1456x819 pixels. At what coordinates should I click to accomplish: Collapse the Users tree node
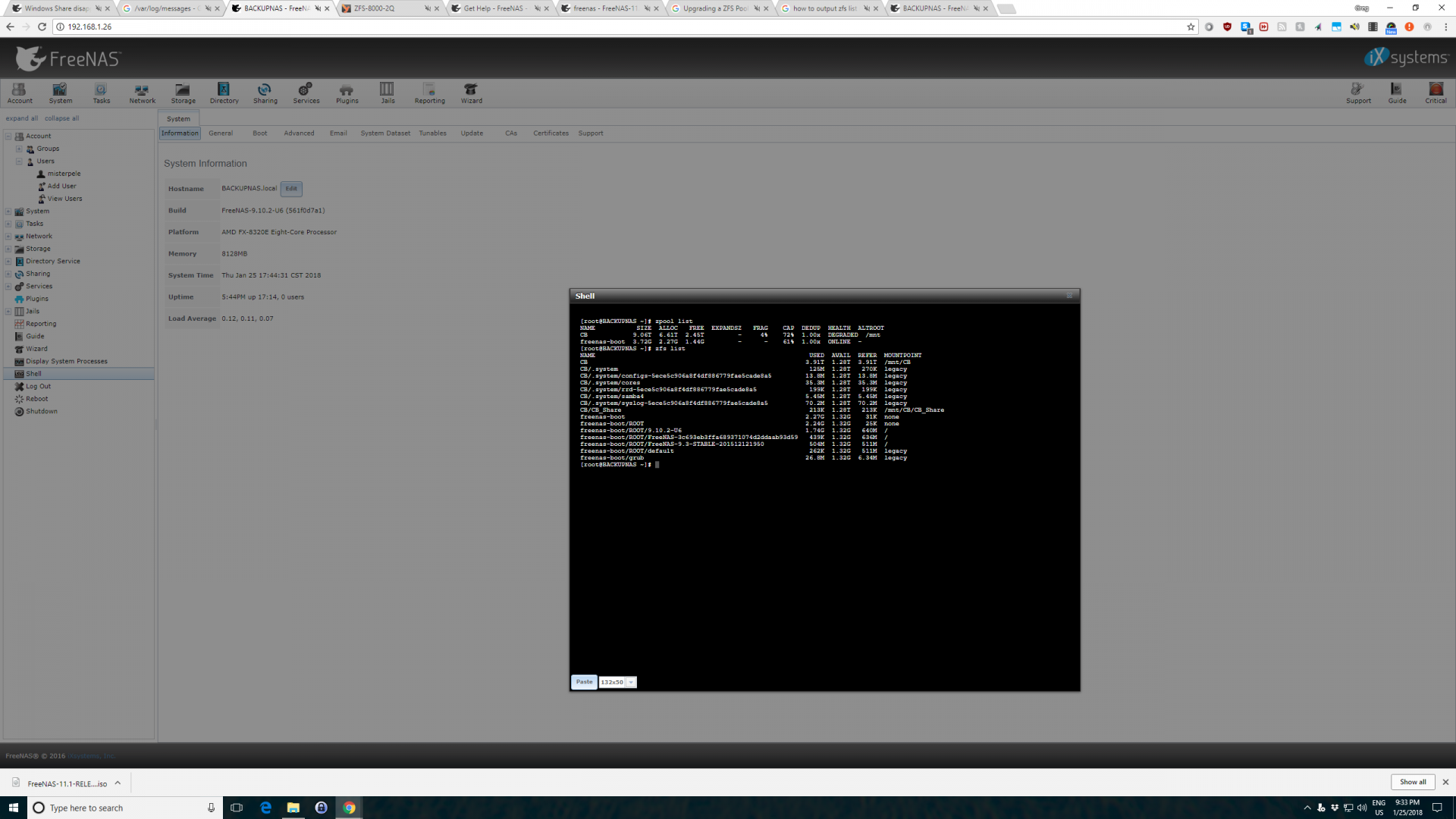tap(19, 162)
